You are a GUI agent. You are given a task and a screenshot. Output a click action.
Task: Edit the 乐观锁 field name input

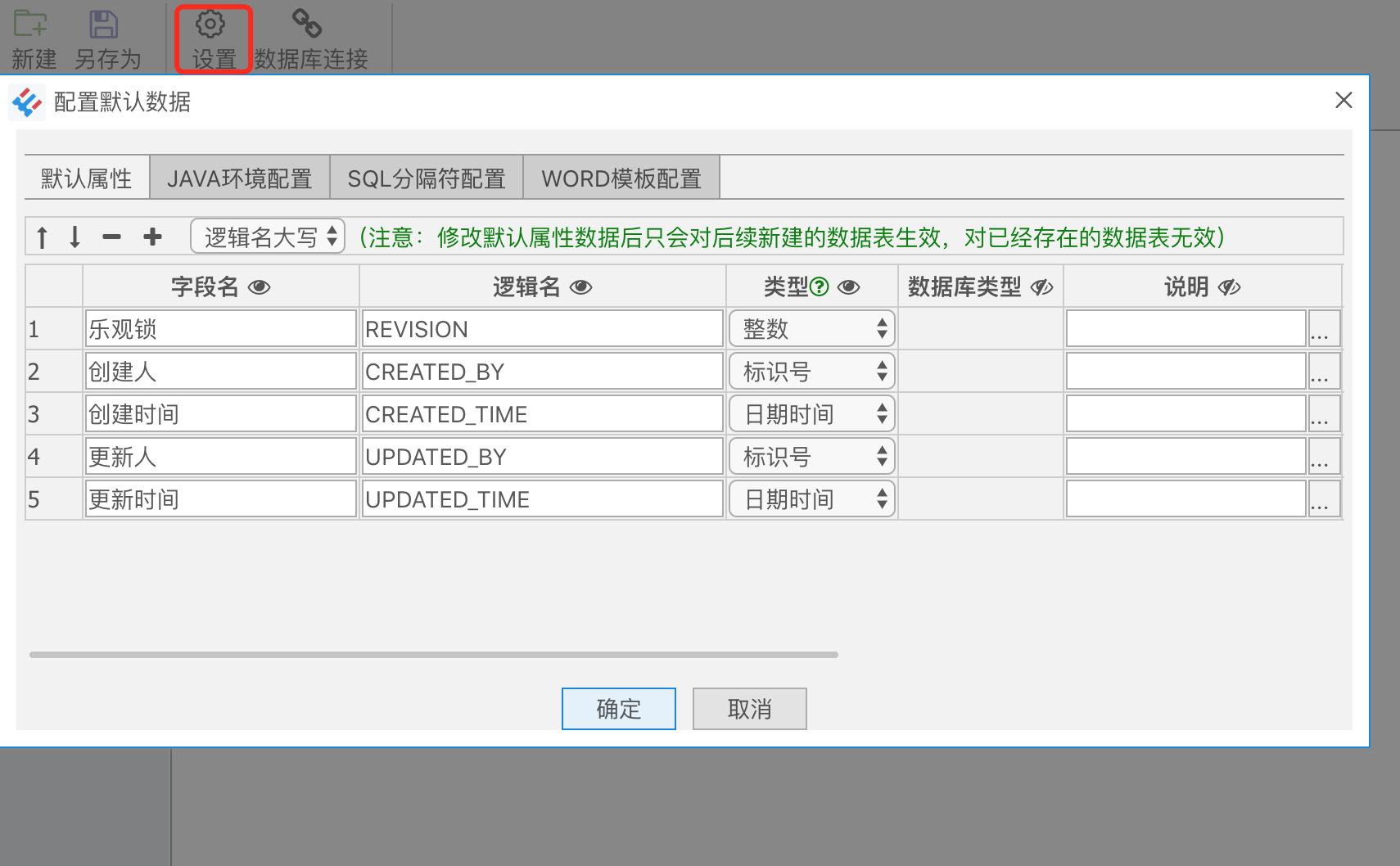point(221,329)
